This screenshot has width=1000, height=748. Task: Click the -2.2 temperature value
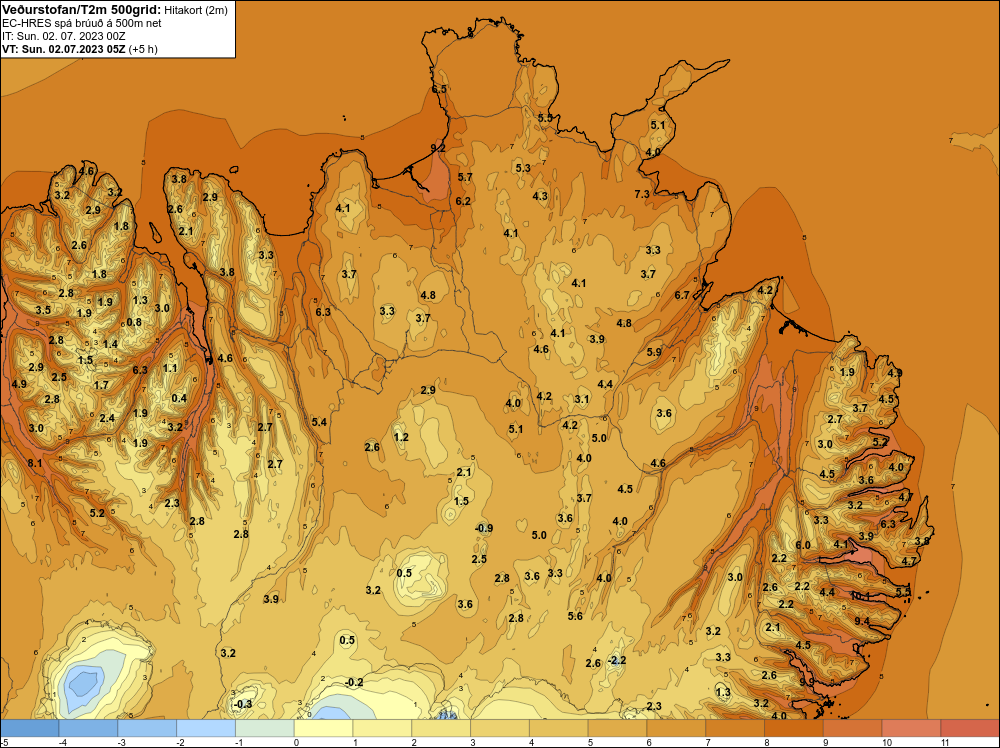(x=617, y=660)
